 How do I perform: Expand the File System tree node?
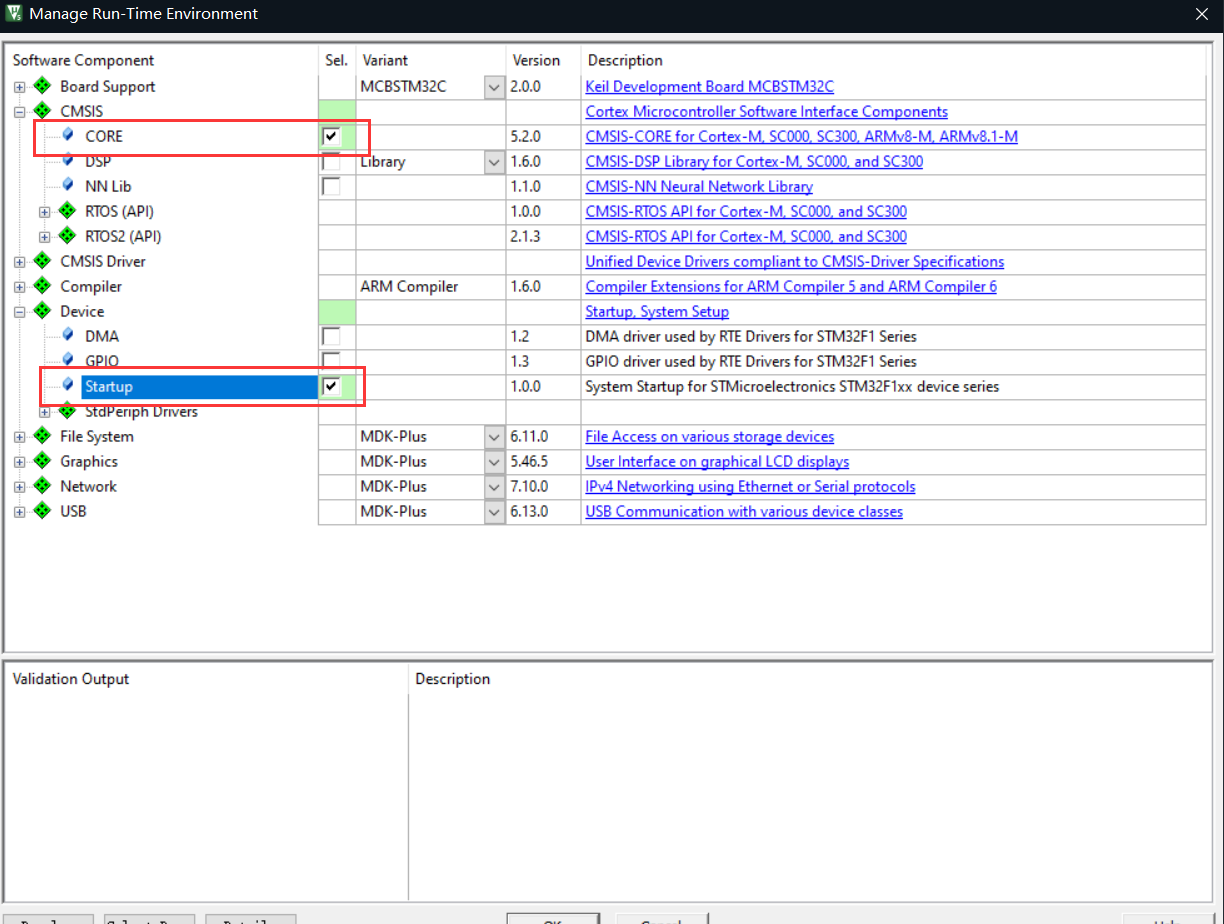coord(19,437)
